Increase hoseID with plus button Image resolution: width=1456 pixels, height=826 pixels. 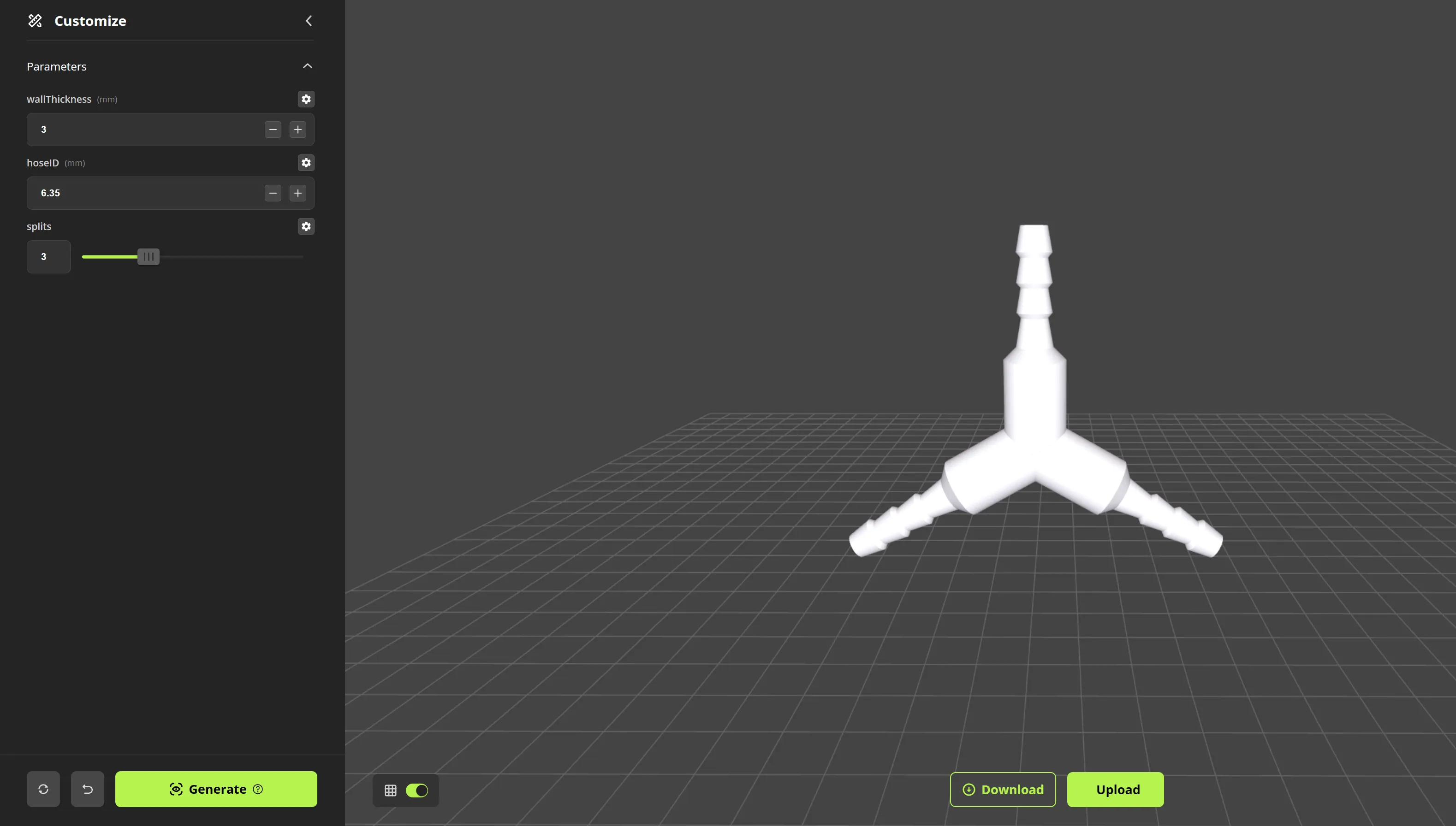pyautogui.click(x=298, y=193)
